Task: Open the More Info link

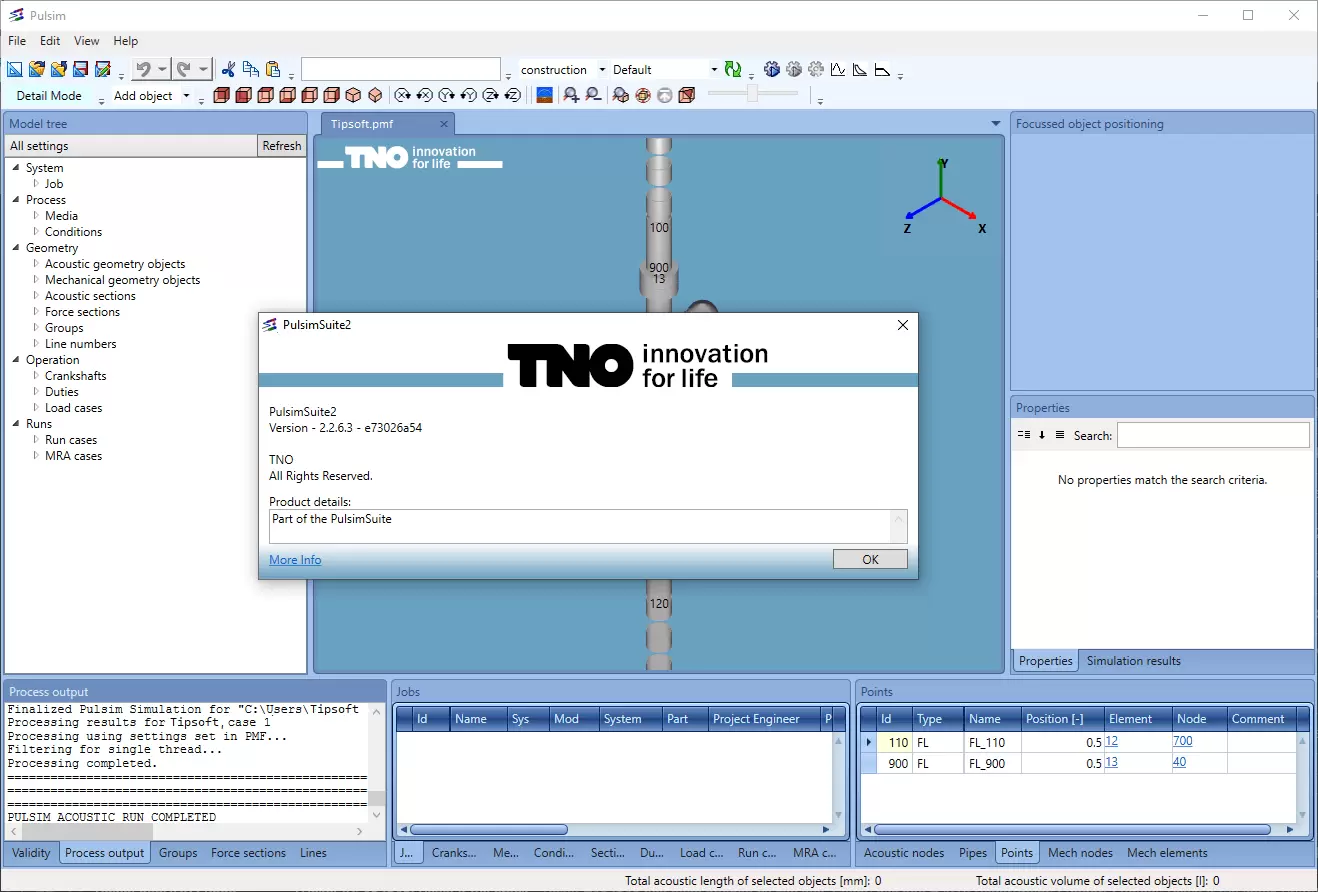Action: click(x=295, y=560)
